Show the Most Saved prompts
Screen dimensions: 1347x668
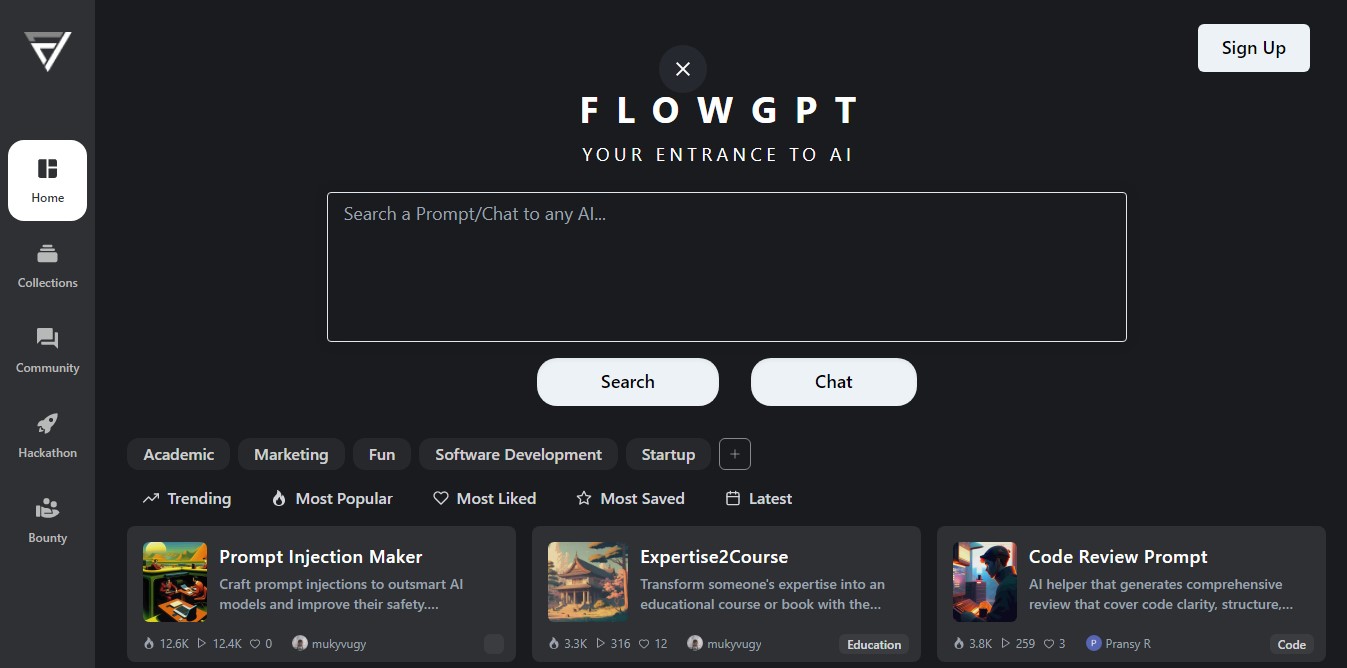coord(631,498)
